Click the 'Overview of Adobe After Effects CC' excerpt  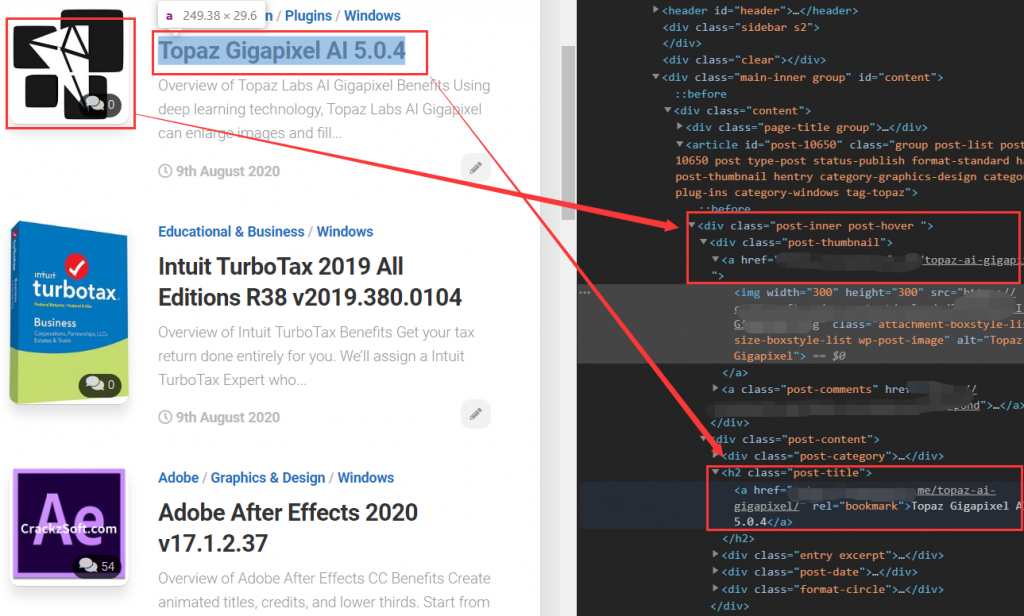(324, 591)
